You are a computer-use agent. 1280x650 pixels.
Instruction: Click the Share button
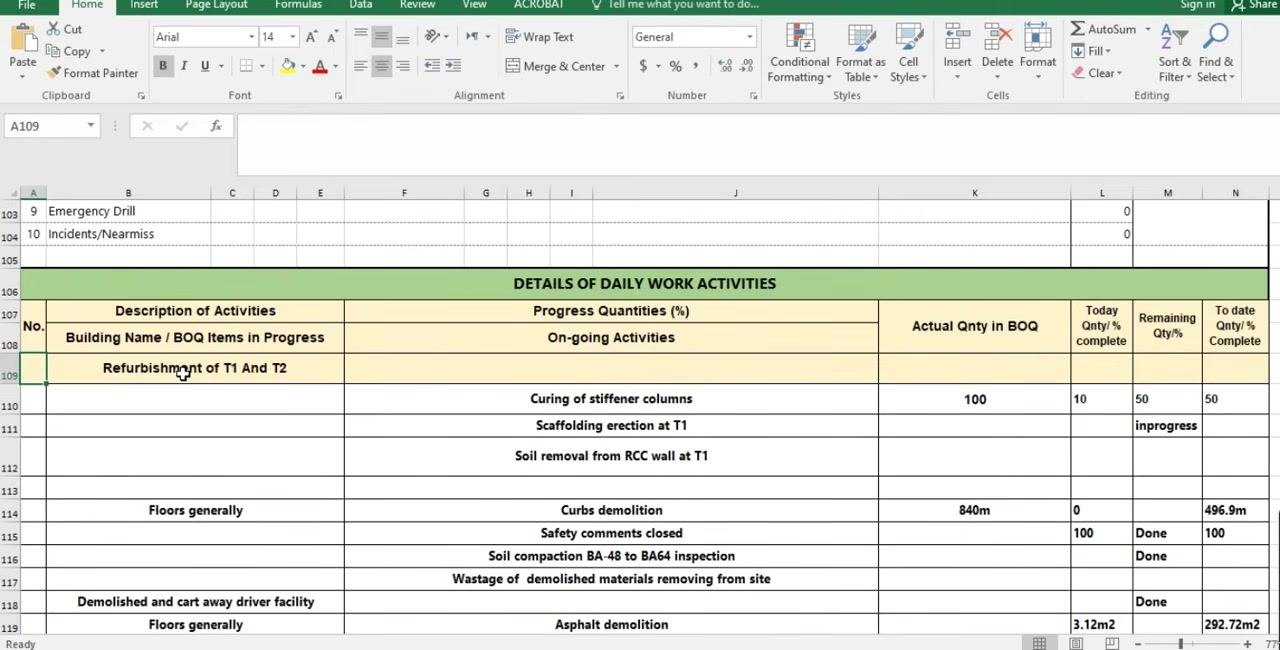(1255, 5)
